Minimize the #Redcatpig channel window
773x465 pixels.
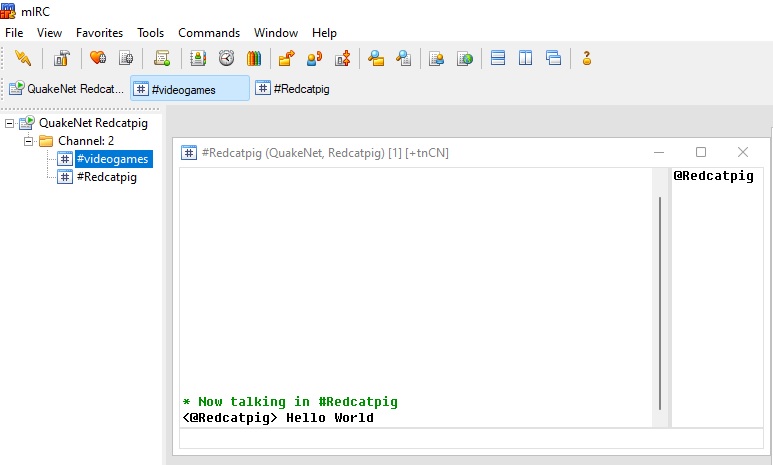[659, 152]
